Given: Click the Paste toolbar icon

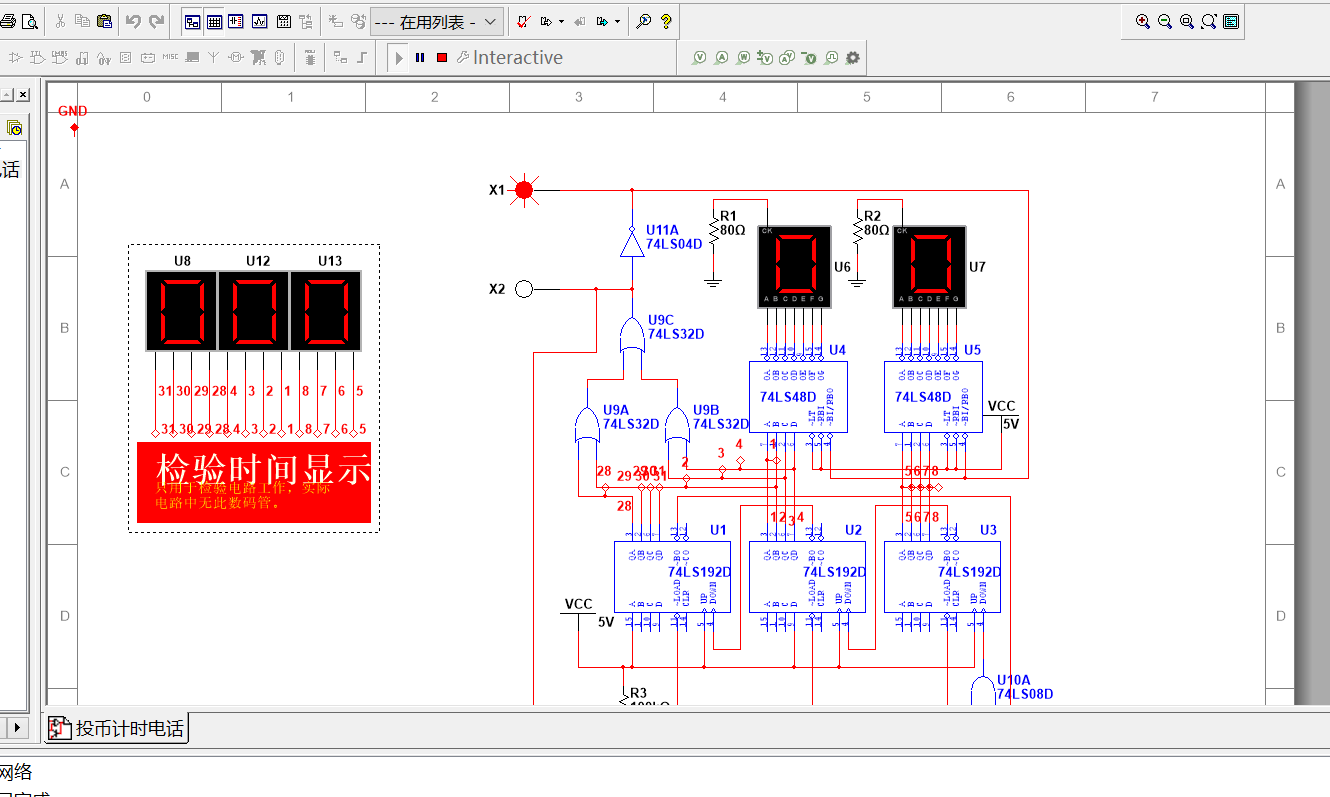Looking at the screenshot, I should (x=104, y=21).
